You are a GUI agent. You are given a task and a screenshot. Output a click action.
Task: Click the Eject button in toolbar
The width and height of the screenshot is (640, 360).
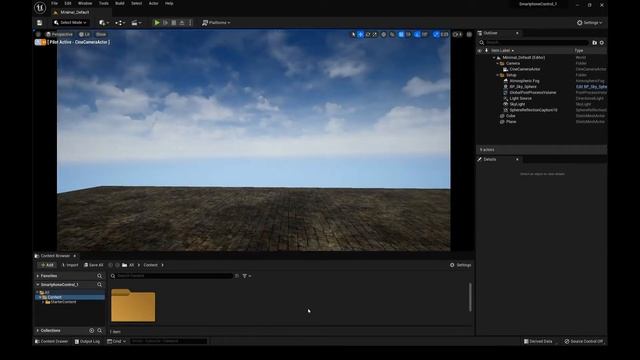click(182, 23)
